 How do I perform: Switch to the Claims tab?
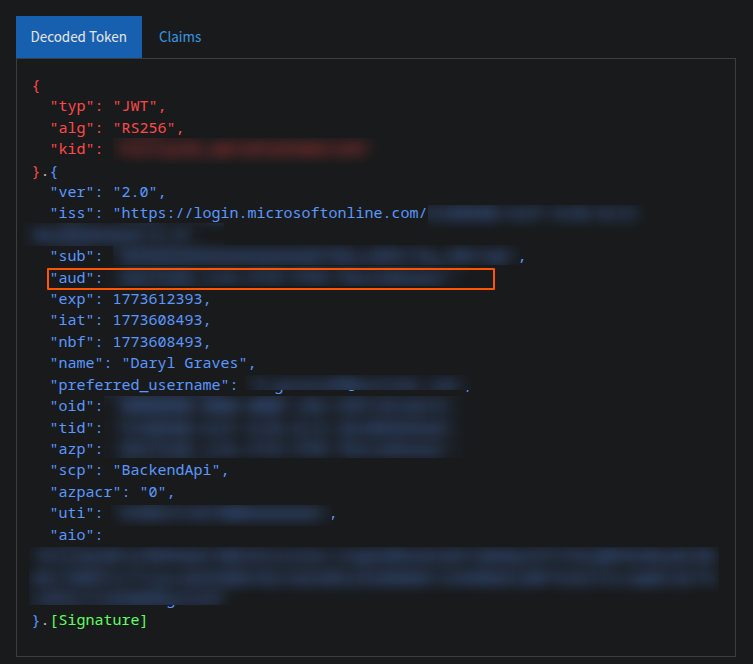180,37
